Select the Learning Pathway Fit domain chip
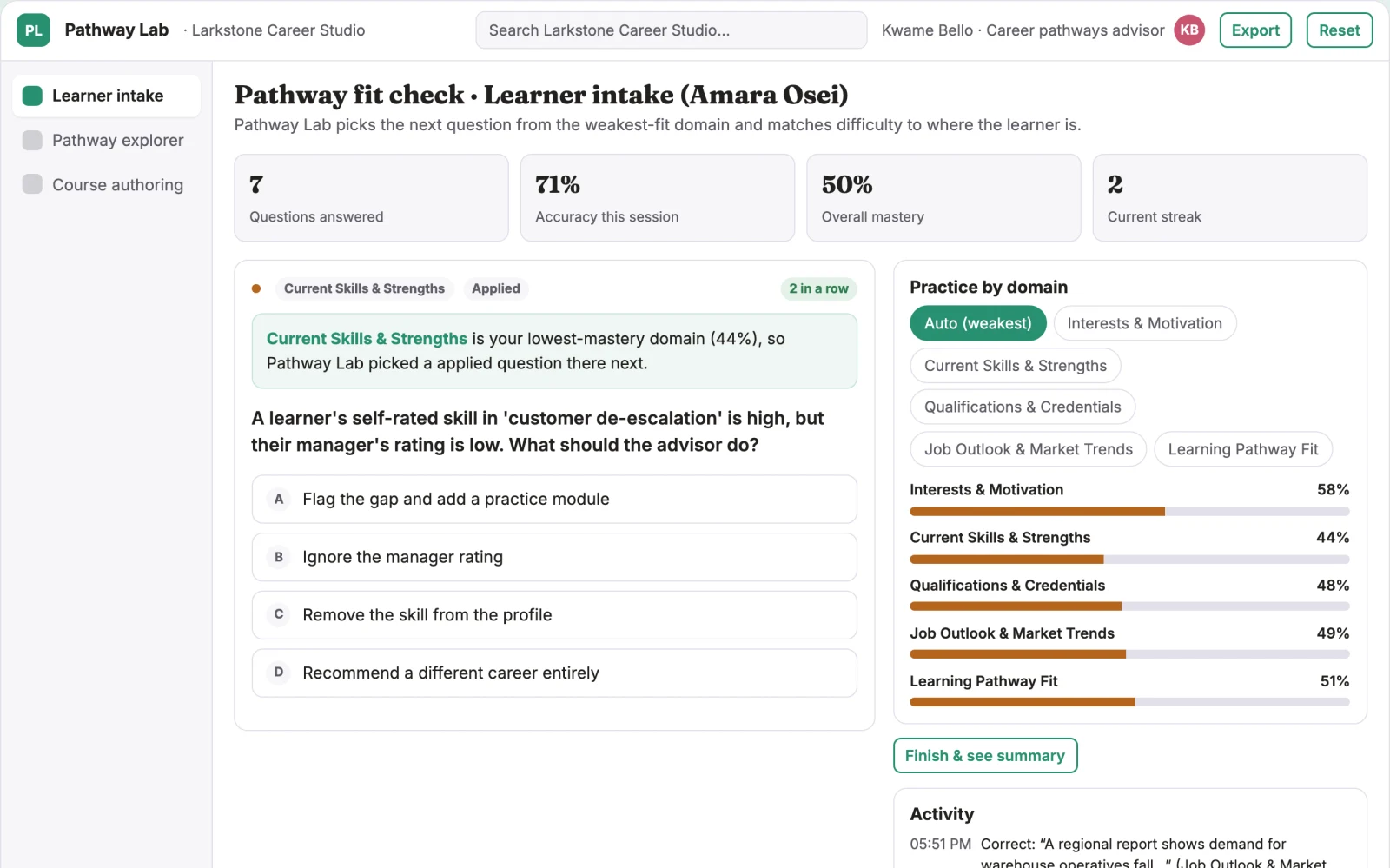Screen dimensions: 1390x868 1243,449
